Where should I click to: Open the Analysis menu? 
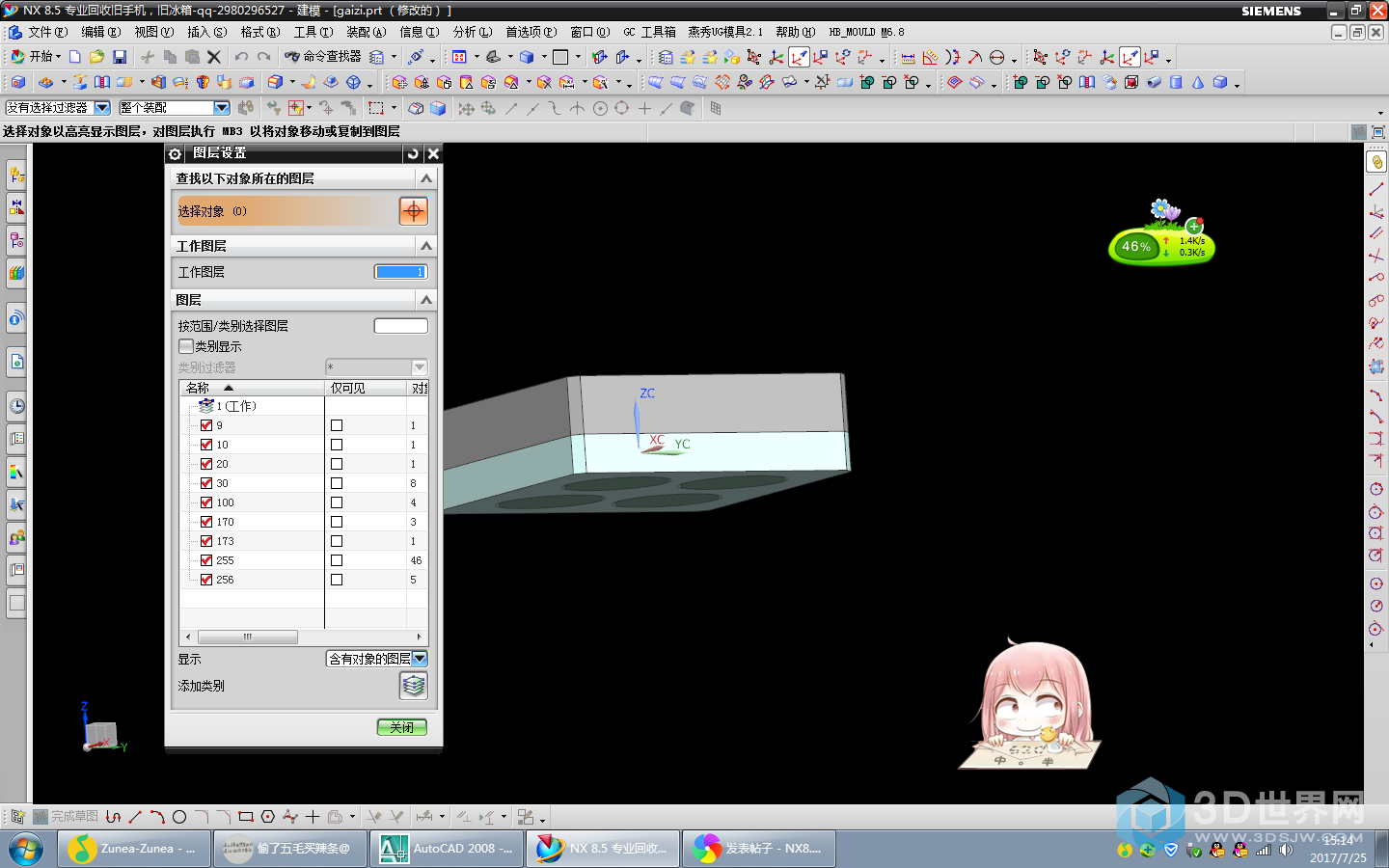pyautogui.click(x=473, y=32)
